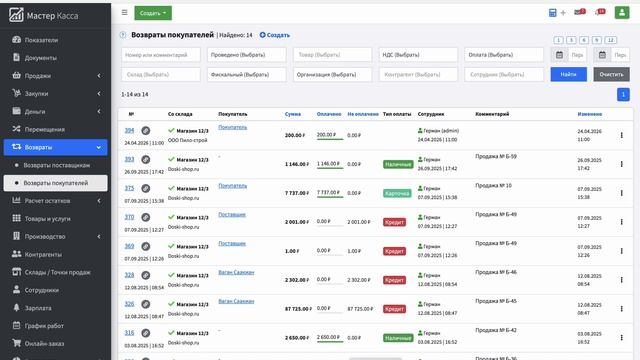Click the Номер или комментарий search field
The width and height of the screenshot is (640, 360).
coord(161,55)
